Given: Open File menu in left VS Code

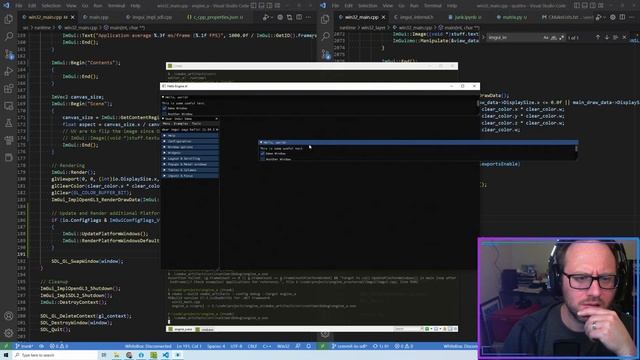Looking at the screenshot, I should [19, 6].
